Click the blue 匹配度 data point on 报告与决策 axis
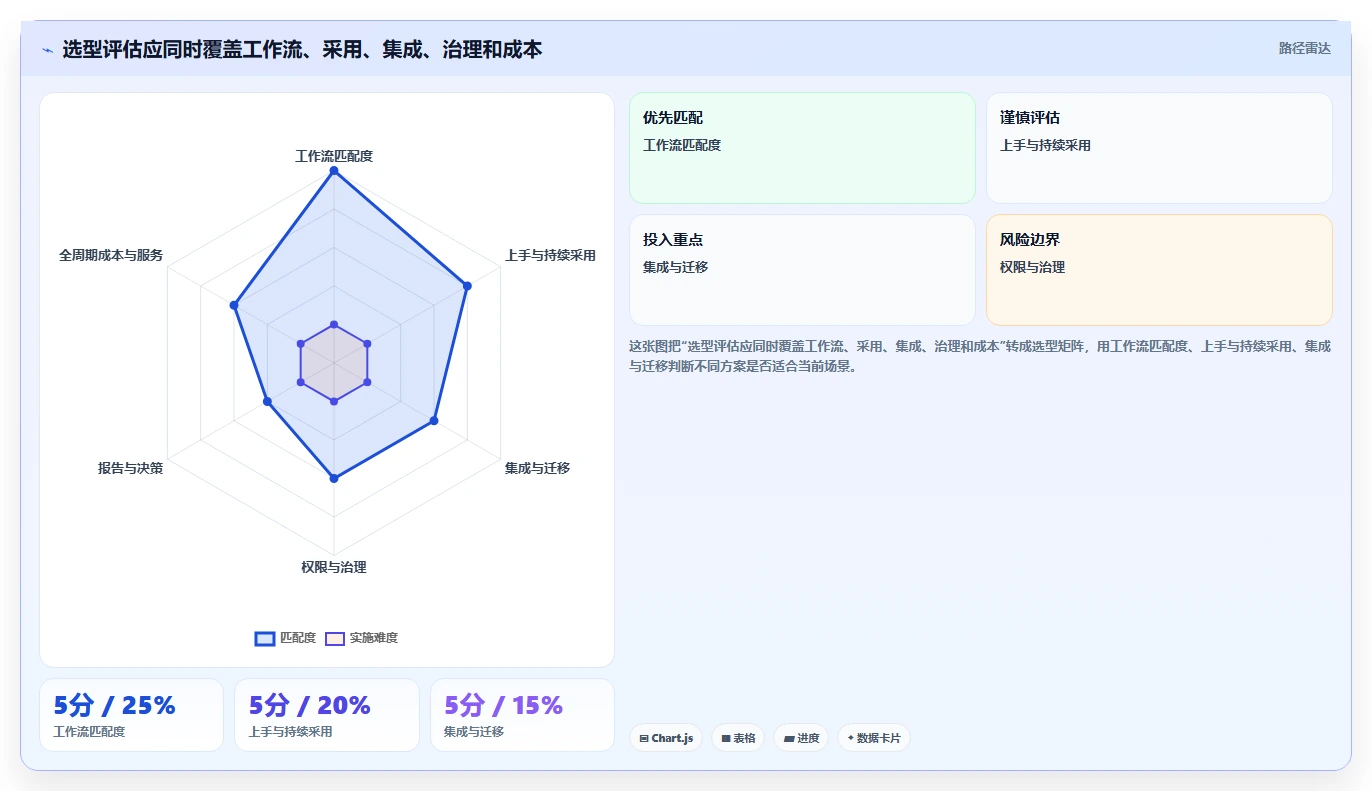Image resolution: width=1372 pixels, height=791 pixels. click(x=267, y=402)
